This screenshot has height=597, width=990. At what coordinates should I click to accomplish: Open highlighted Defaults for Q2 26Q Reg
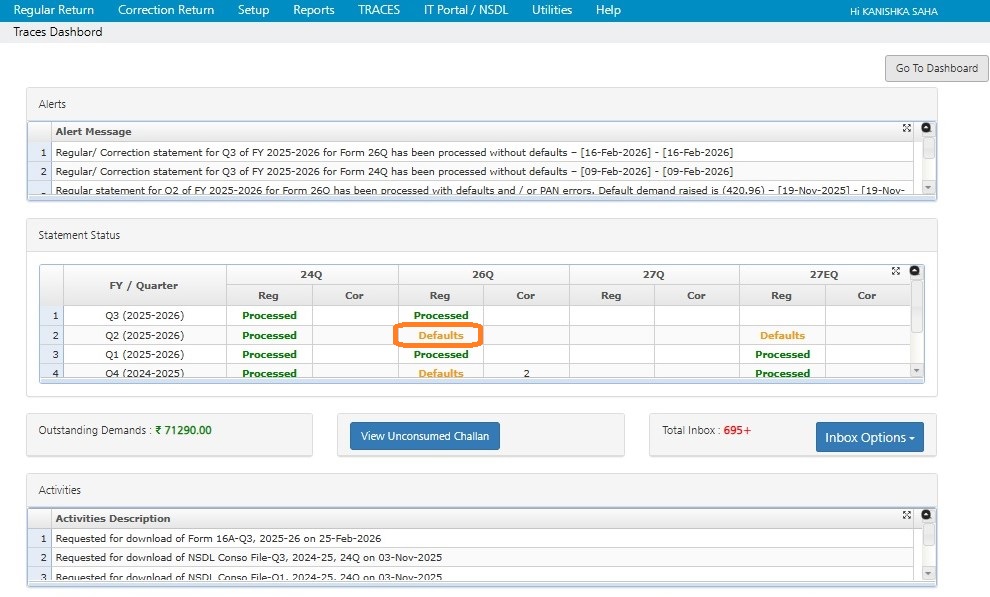pos(441,335)
